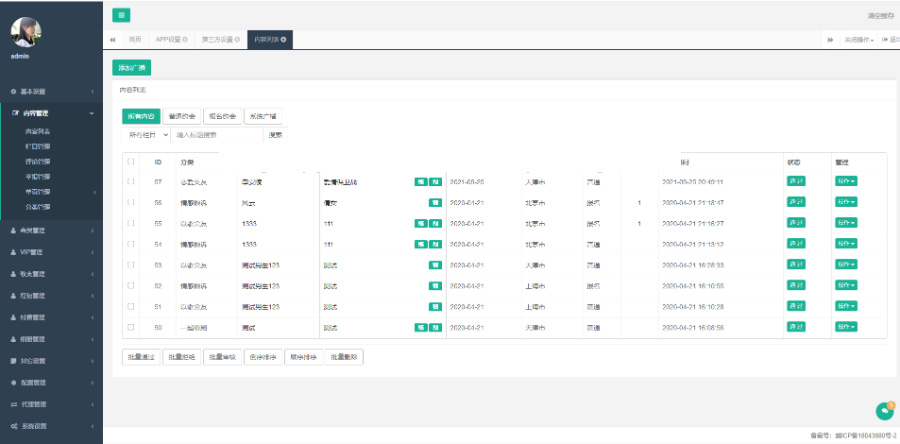Click the admin profile avatar

pos(26,32)
